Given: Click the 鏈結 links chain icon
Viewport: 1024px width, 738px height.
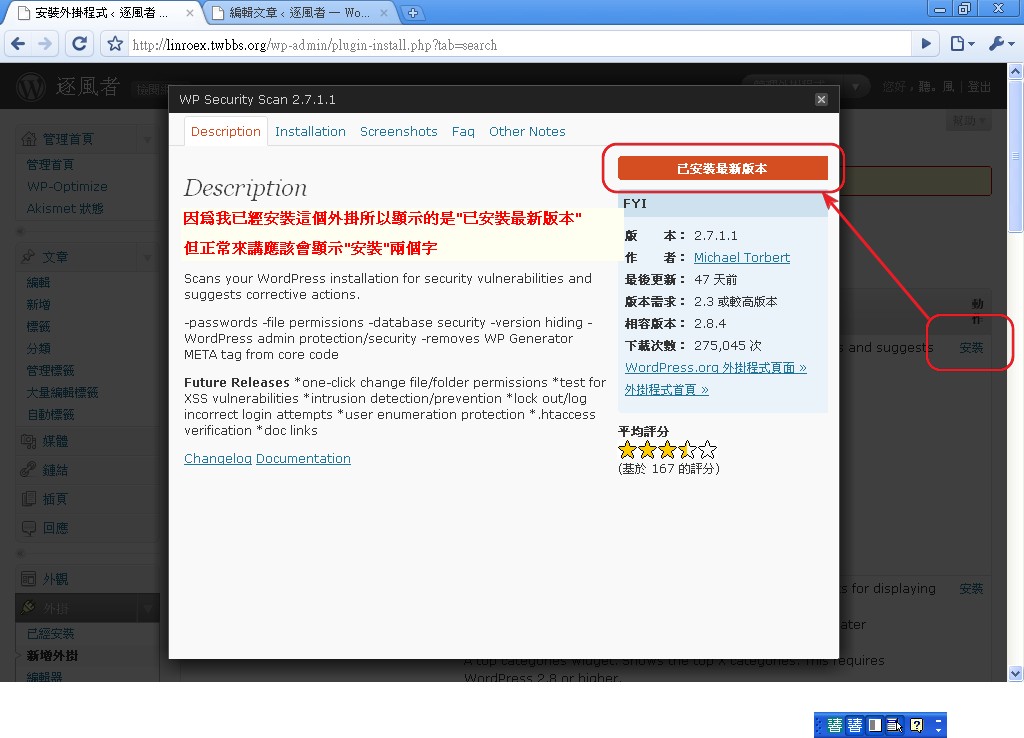Looking at the screenshot, I should point(29,470).
